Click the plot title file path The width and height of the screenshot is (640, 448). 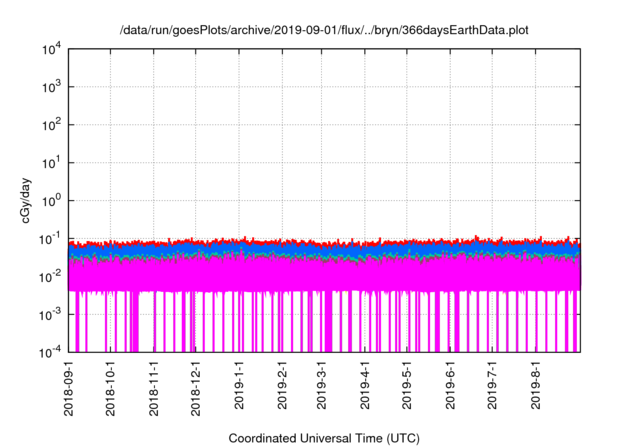324,30
